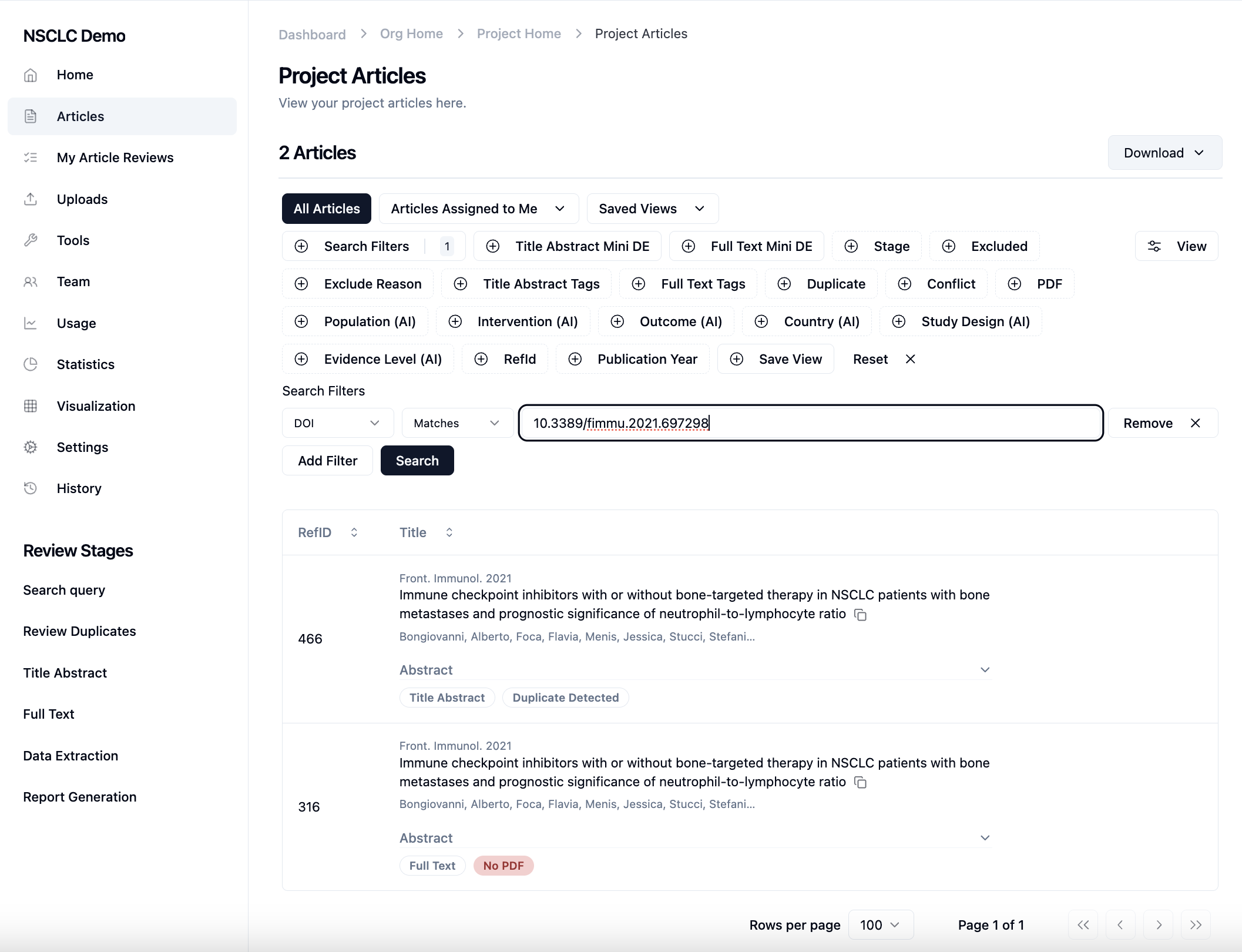Click the copy icon beside article 466 title
1242x952 pixels.
[x=860, y=615]
